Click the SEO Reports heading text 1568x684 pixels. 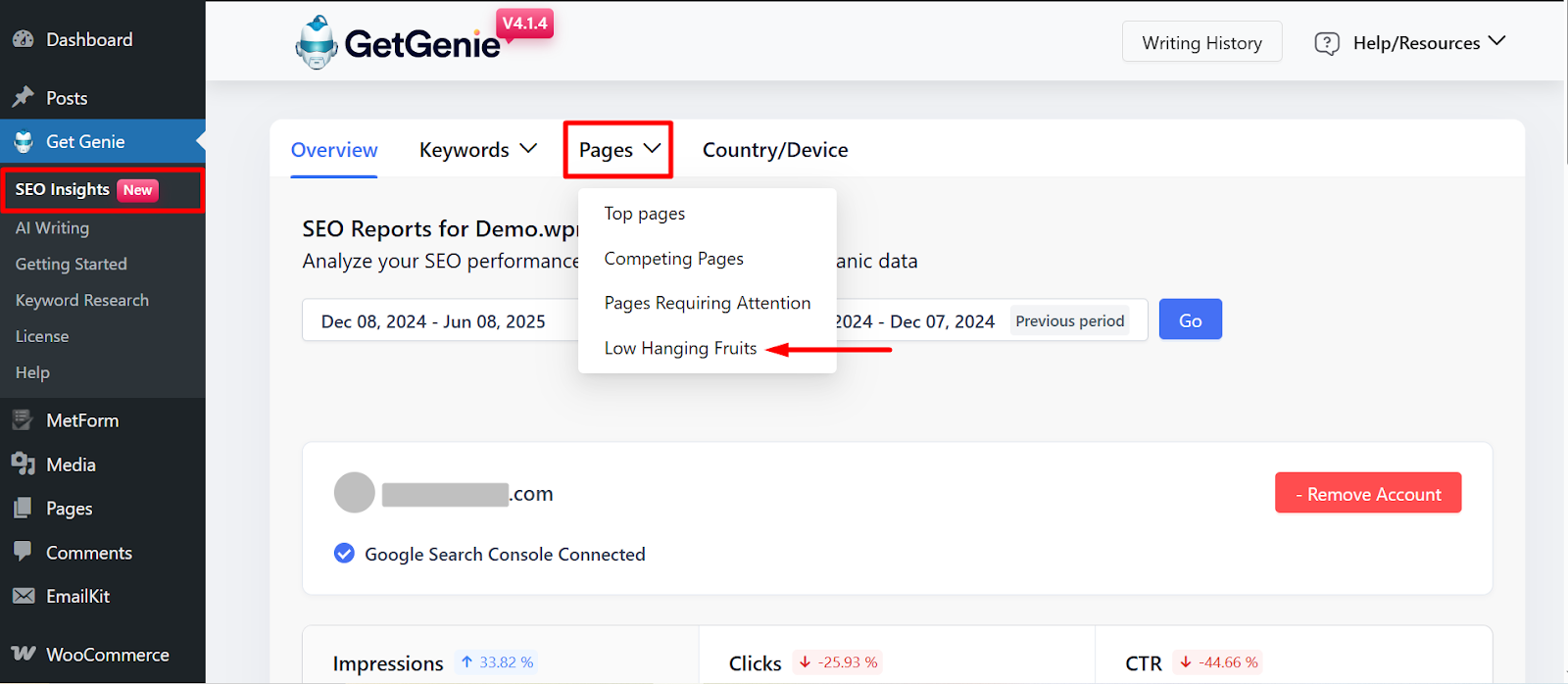tap(440, 228)
